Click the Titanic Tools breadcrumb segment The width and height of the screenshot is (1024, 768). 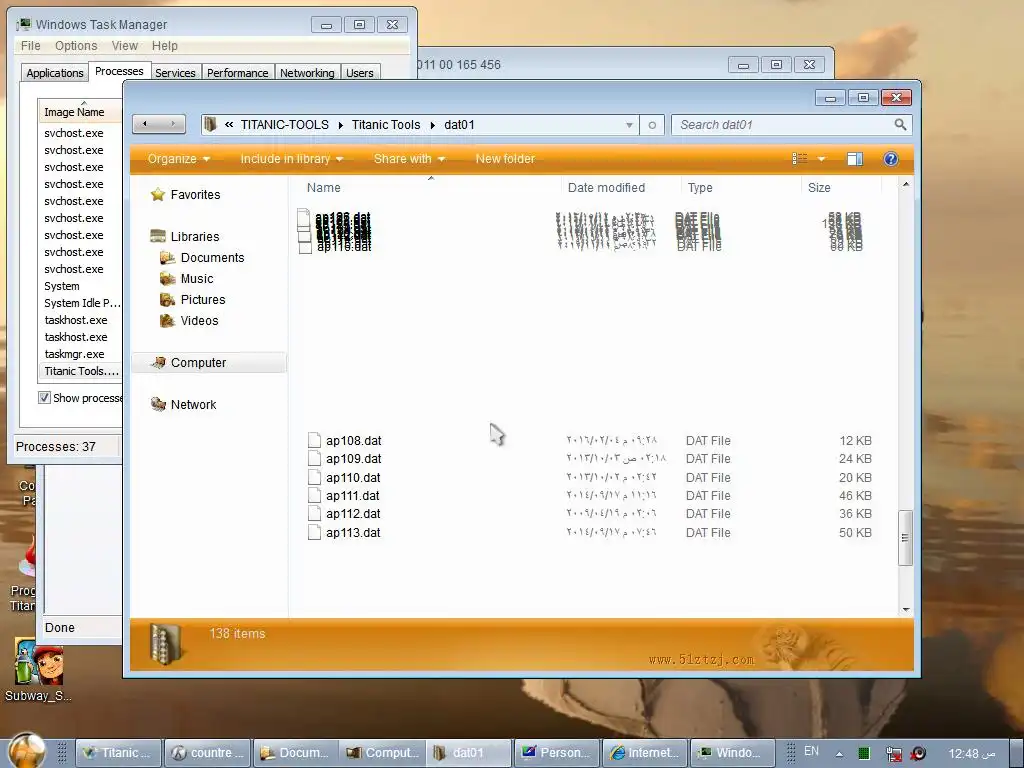386,125
